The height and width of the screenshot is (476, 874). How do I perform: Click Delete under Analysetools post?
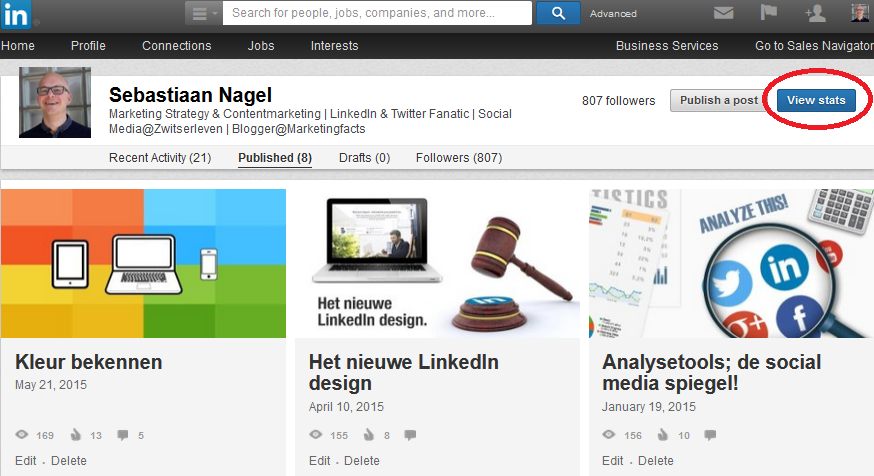click(655, 461)
